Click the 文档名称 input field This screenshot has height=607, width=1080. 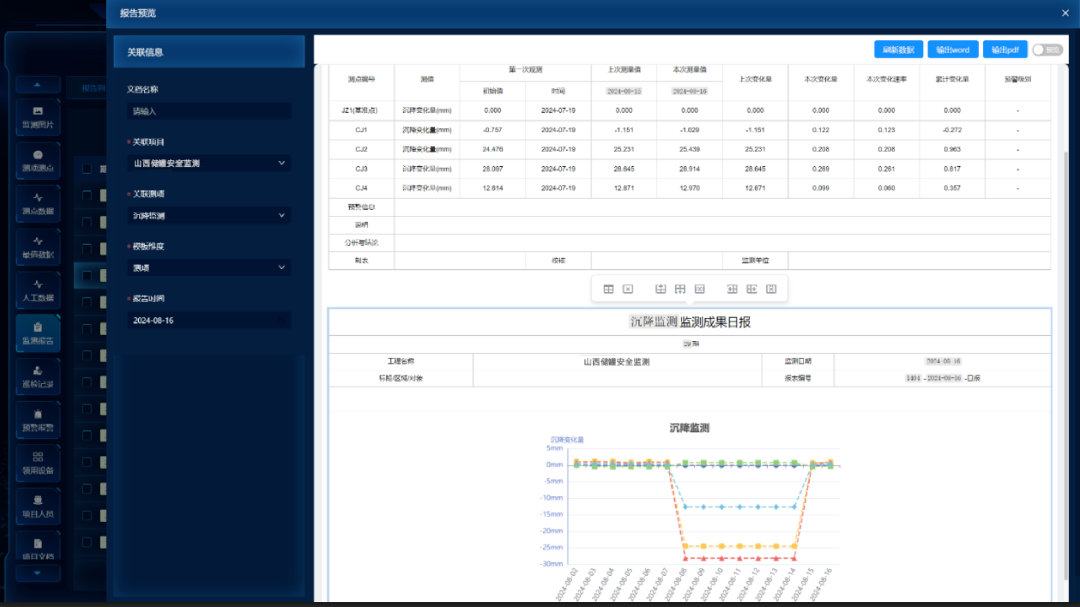click(x=209, y=111)
